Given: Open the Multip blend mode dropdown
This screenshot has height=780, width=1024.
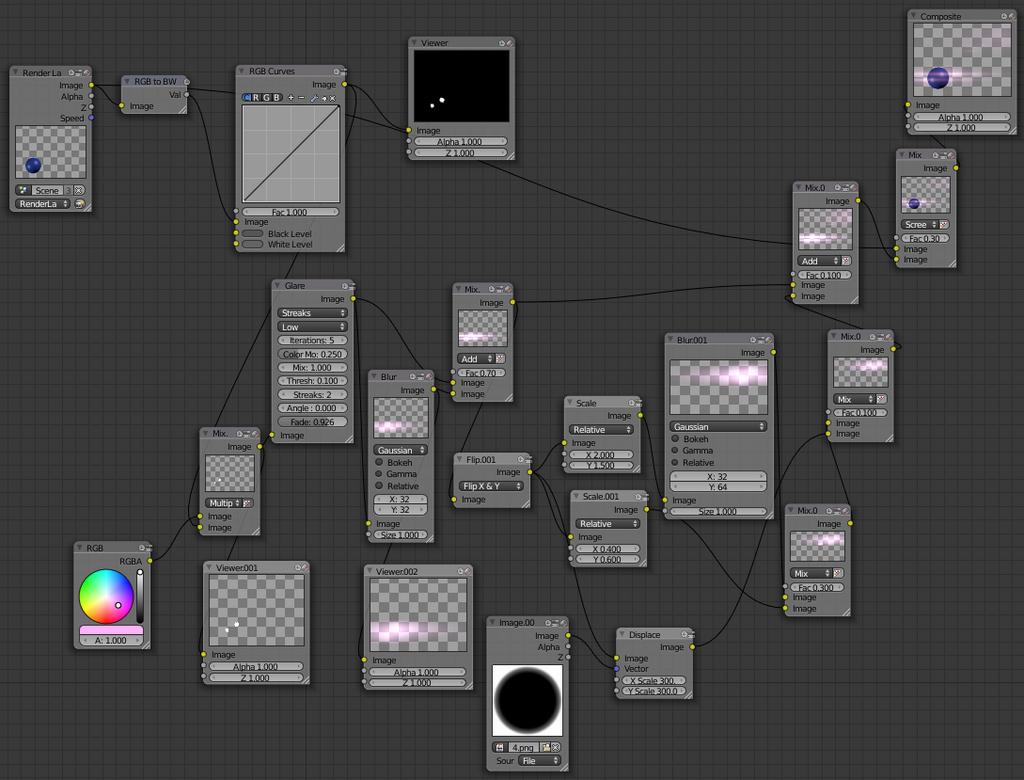Looking at the screenshot, I should tap(223, 503).
